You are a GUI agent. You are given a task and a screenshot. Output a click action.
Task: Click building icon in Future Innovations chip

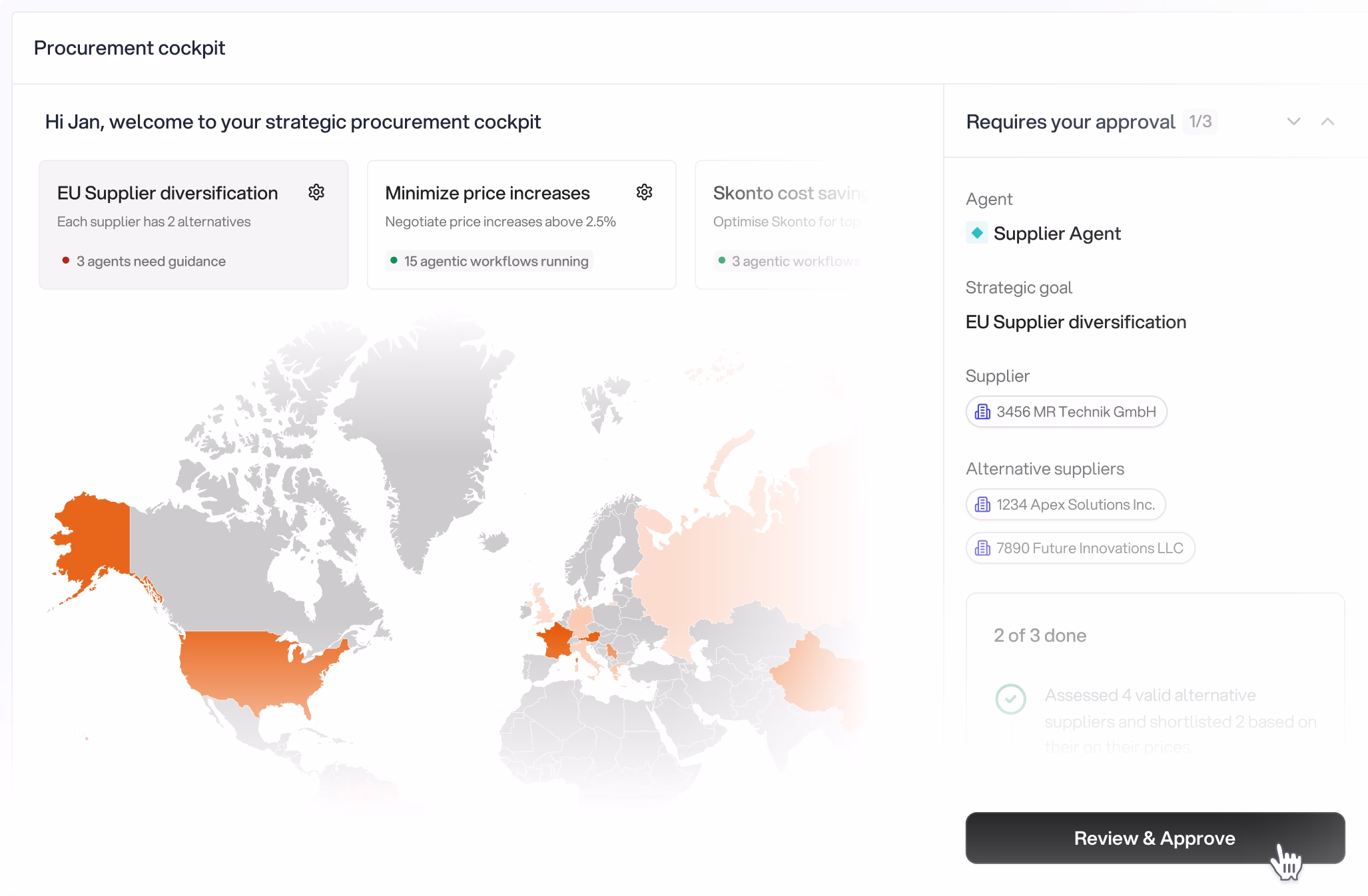(982, 548)
